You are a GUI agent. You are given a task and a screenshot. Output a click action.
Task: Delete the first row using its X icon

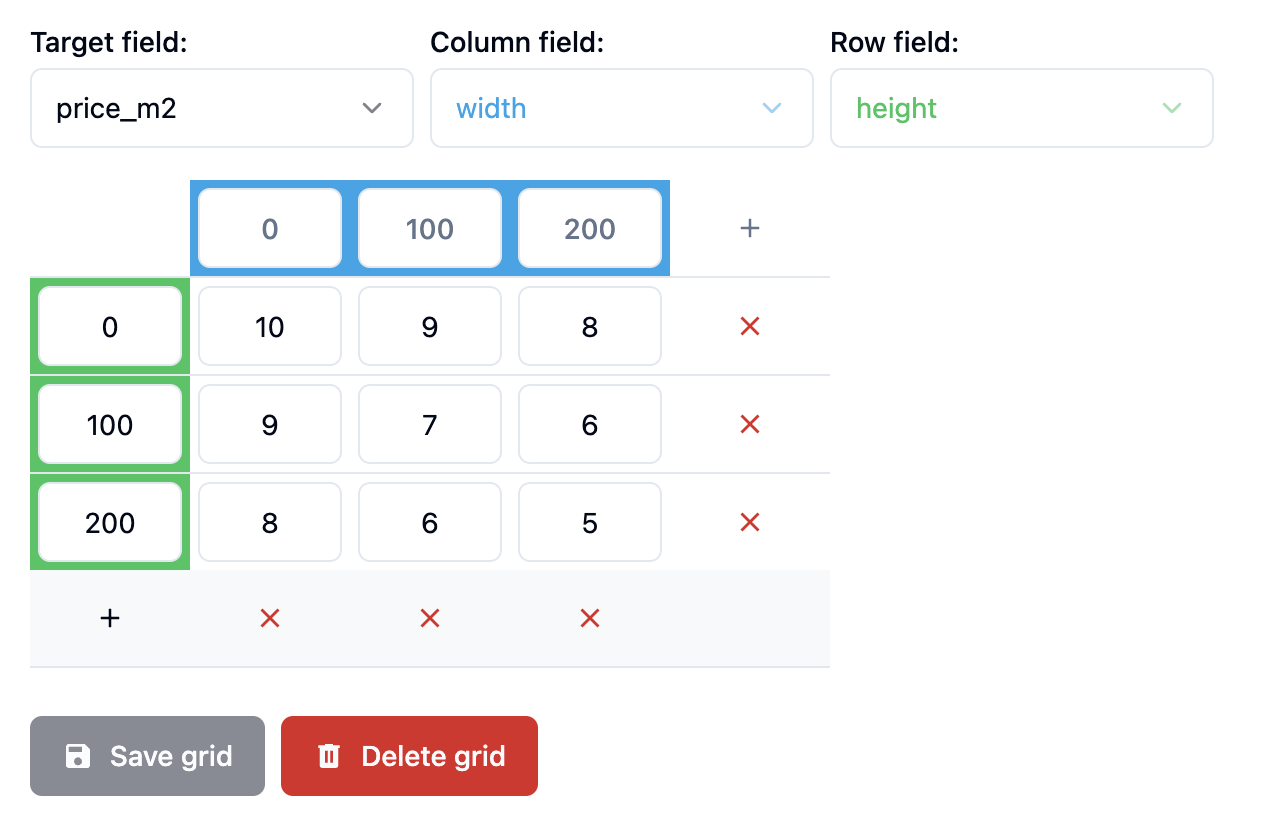[x=749, y=326]
